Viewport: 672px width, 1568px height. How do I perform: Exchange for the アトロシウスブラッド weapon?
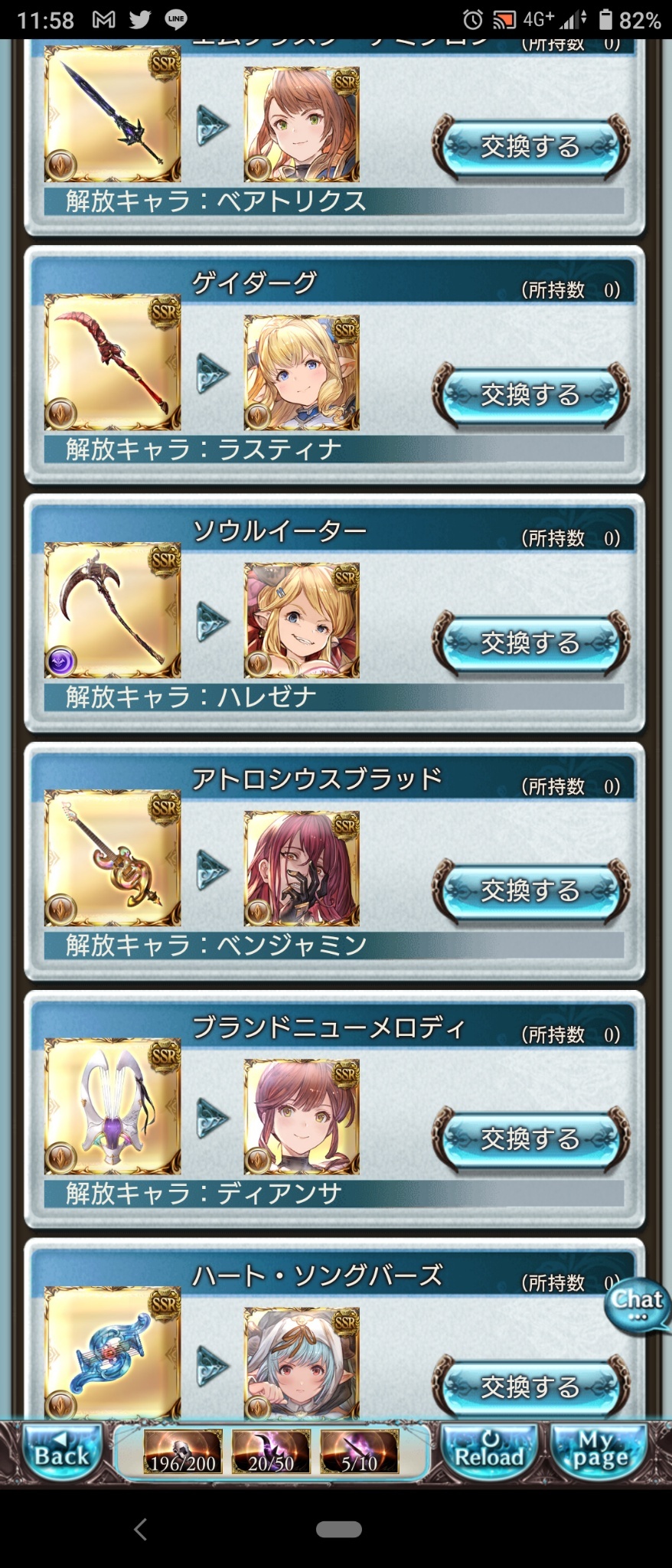530,891
